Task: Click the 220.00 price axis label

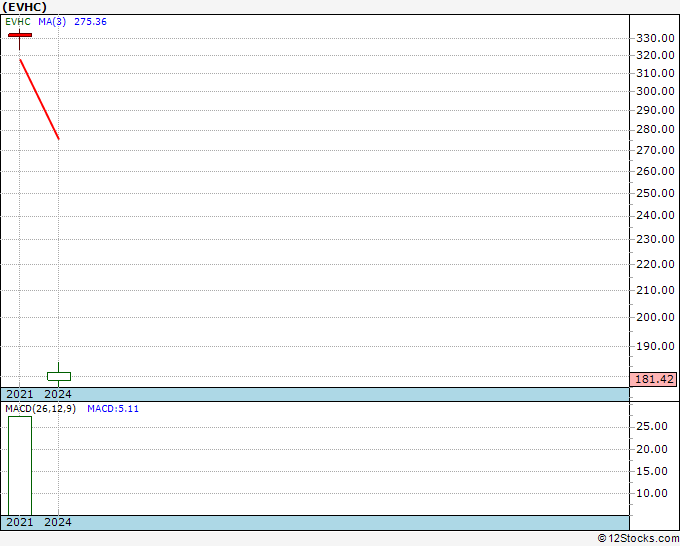Action: [x=655, y=264]
